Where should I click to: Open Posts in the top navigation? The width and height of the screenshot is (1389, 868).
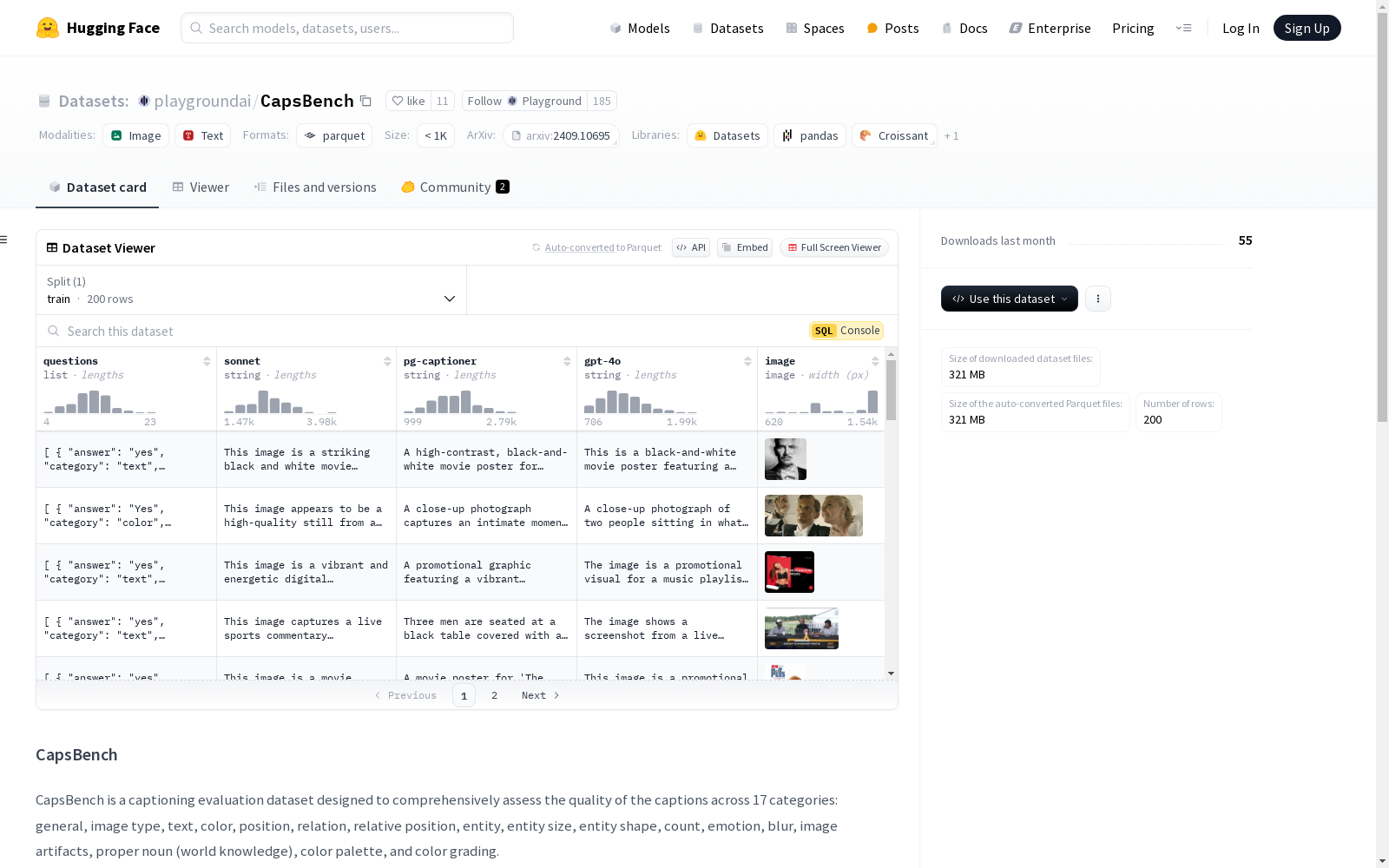892,28
